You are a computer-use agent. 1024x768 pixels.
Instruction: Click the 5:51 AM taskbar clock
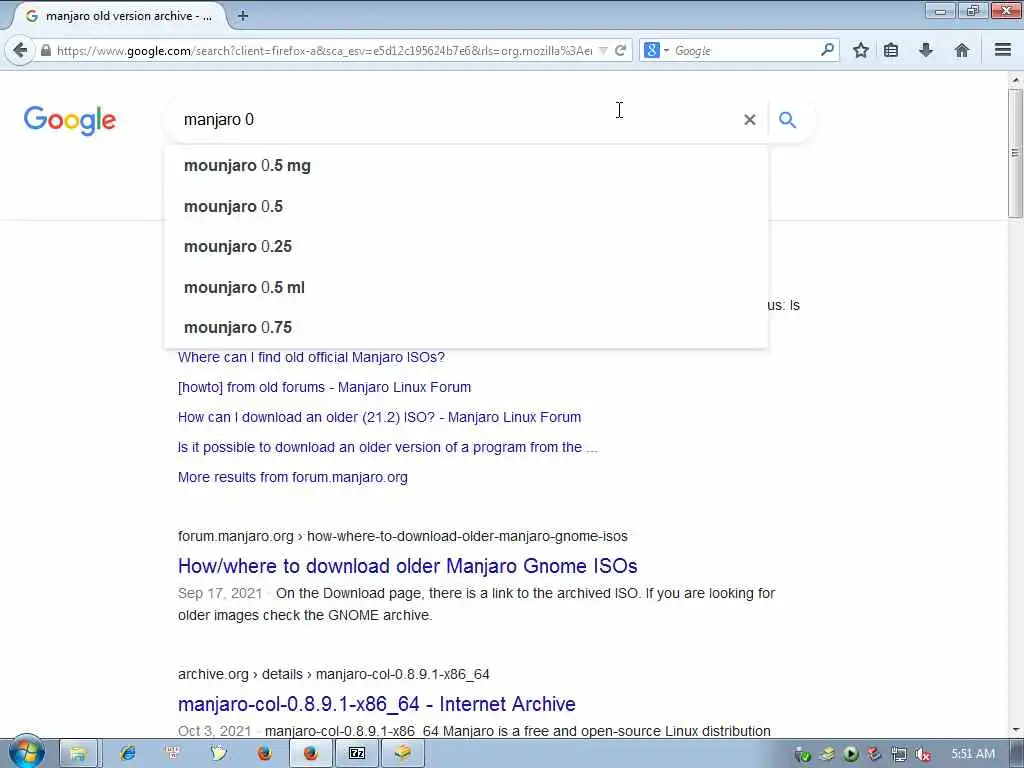click(x=973, y=754)
